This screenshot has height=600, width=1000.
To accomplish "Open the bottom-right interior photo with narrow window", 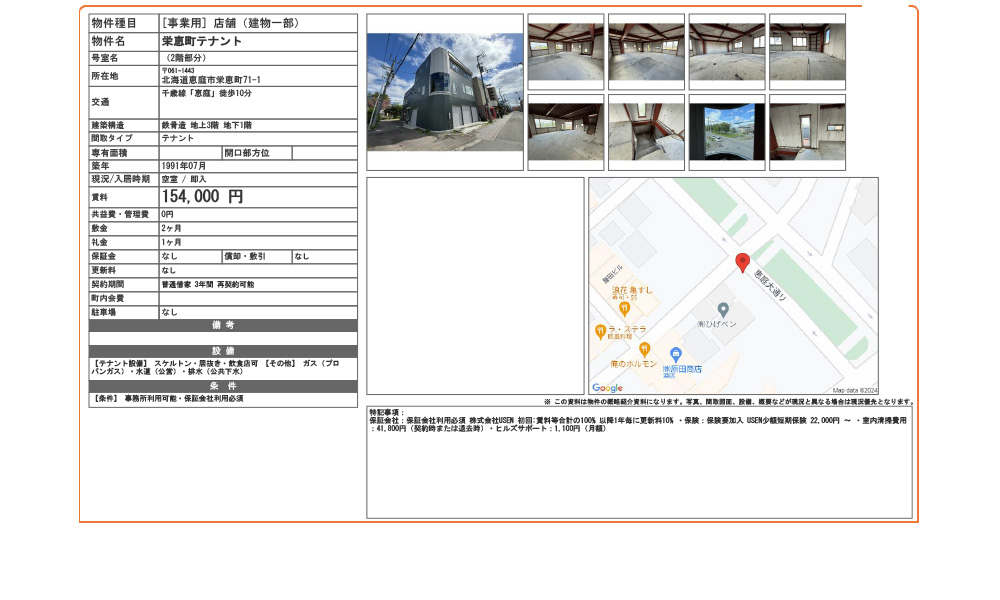I will (x=807, y=132).
